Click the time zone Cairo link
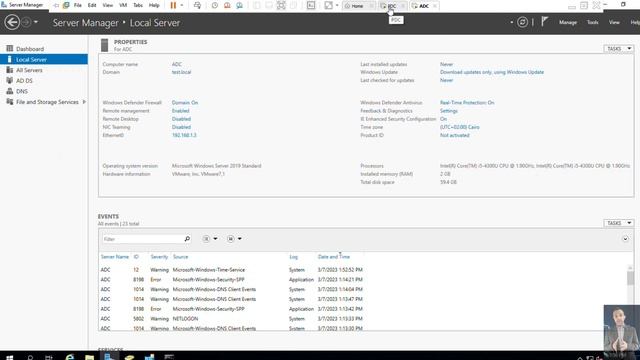Viewport: 640px width, 360px height. [460, 127]
